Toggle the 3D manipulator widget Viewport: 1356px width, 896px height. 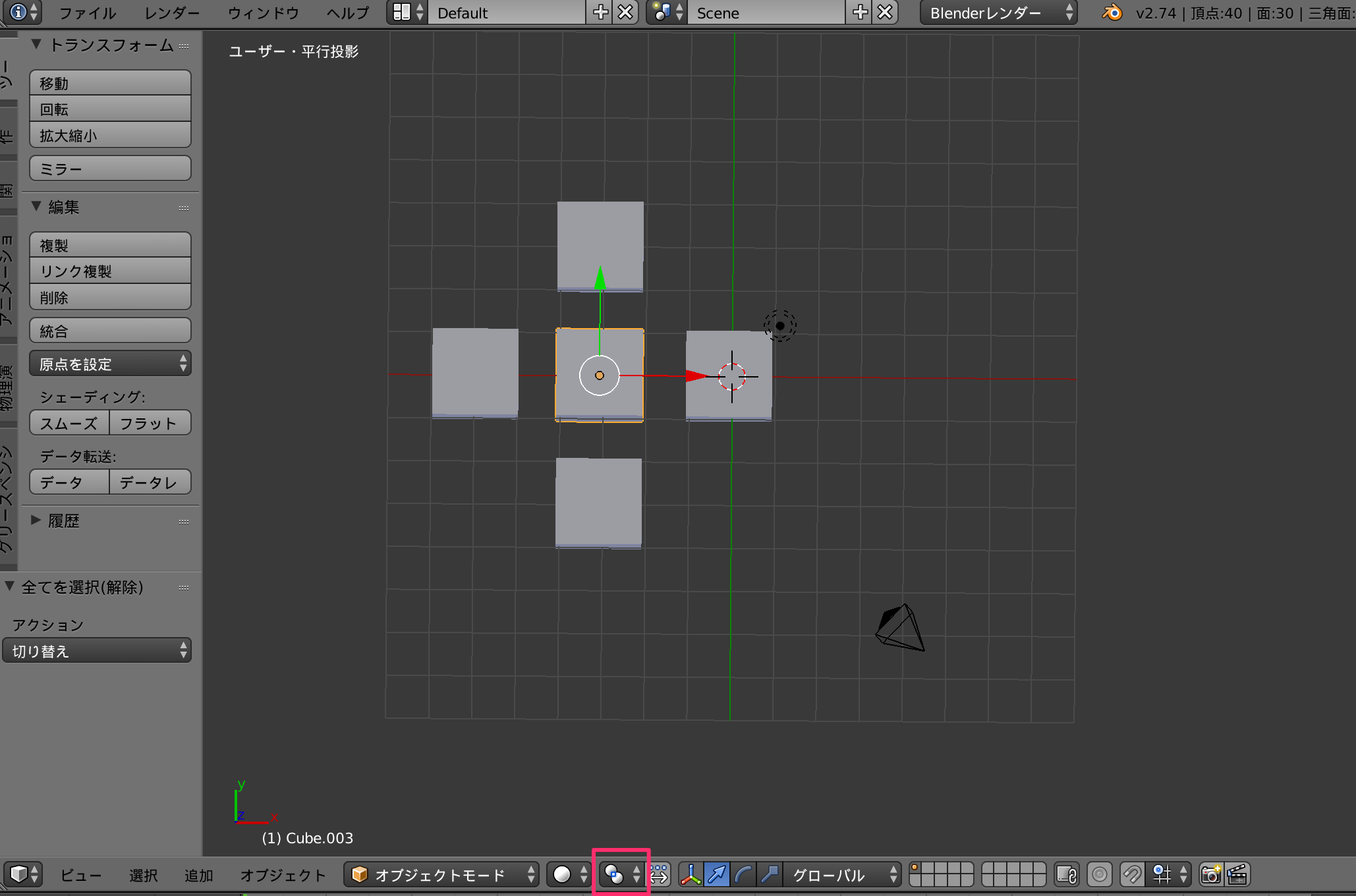(691, 874)
